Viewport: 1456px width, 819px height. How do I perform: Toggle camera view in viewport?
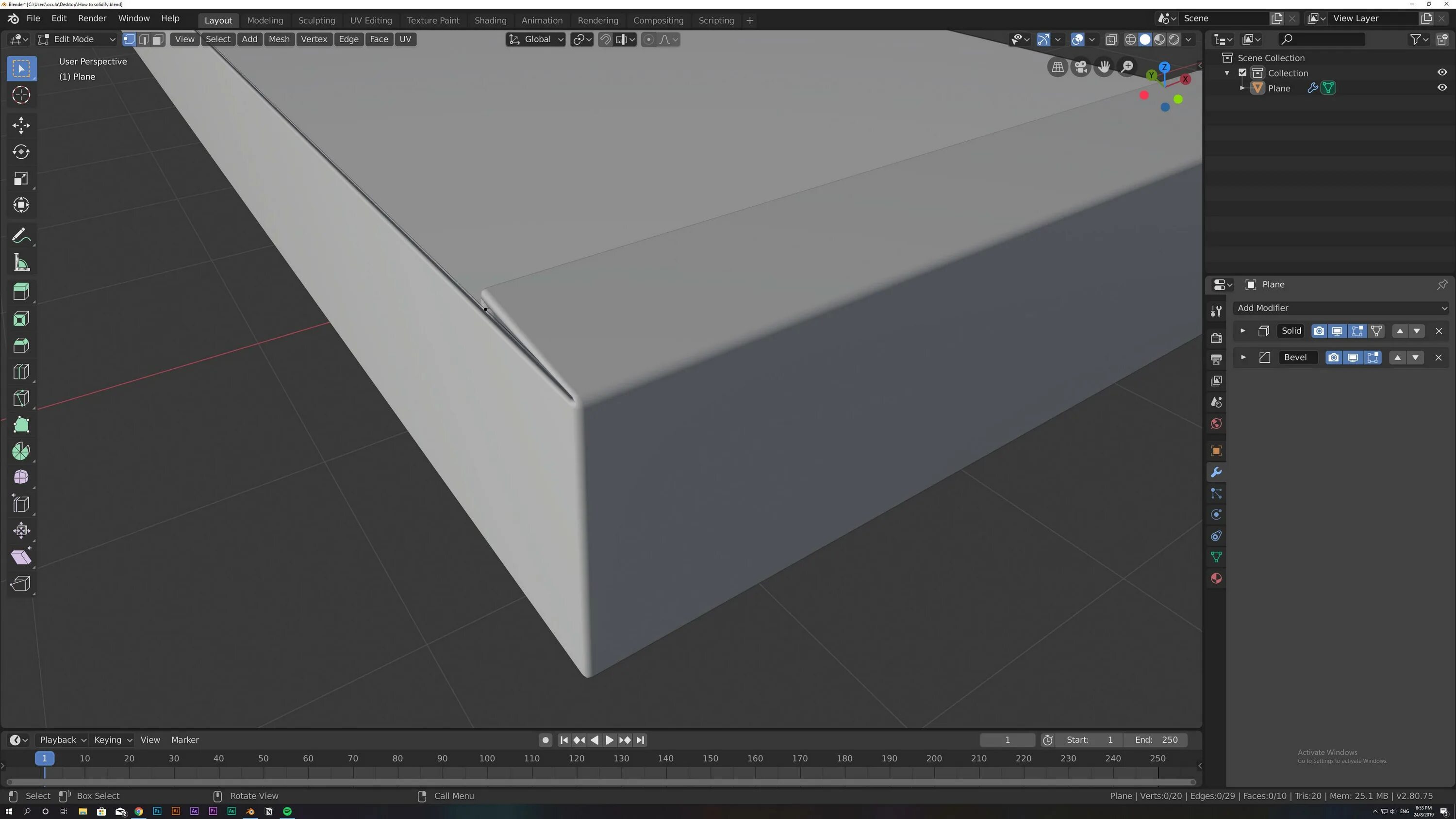pos(1081,67)
